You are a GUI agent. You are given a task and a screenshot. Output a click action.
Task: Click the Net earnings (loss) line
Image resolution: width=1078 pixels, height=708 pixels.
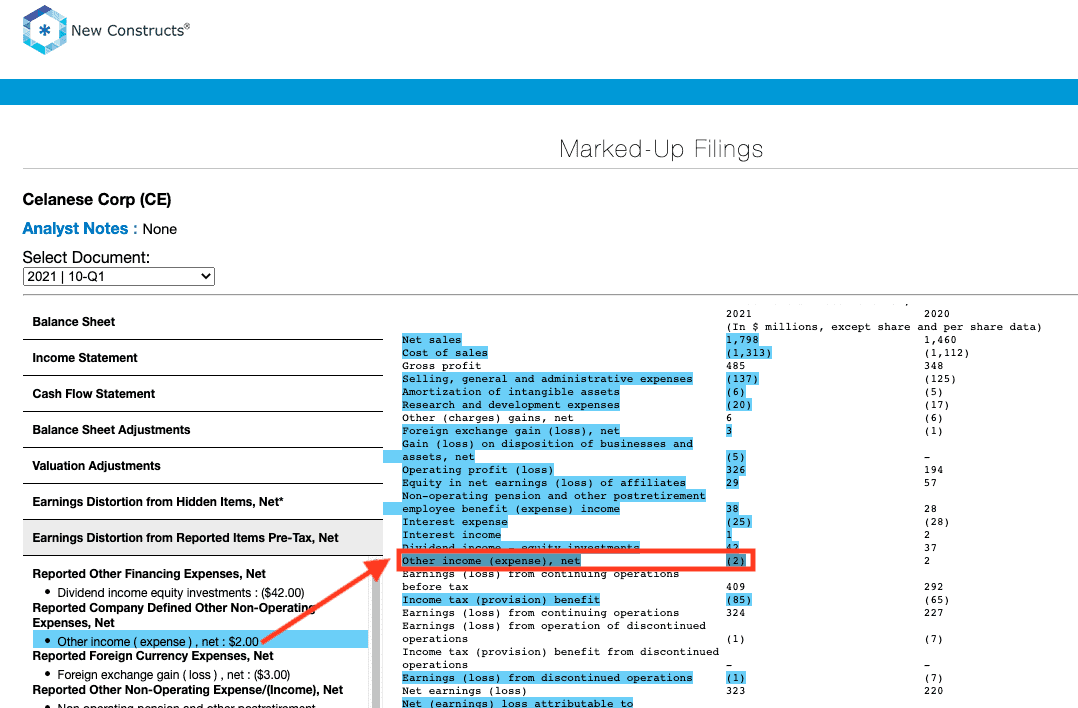[465, 692]
